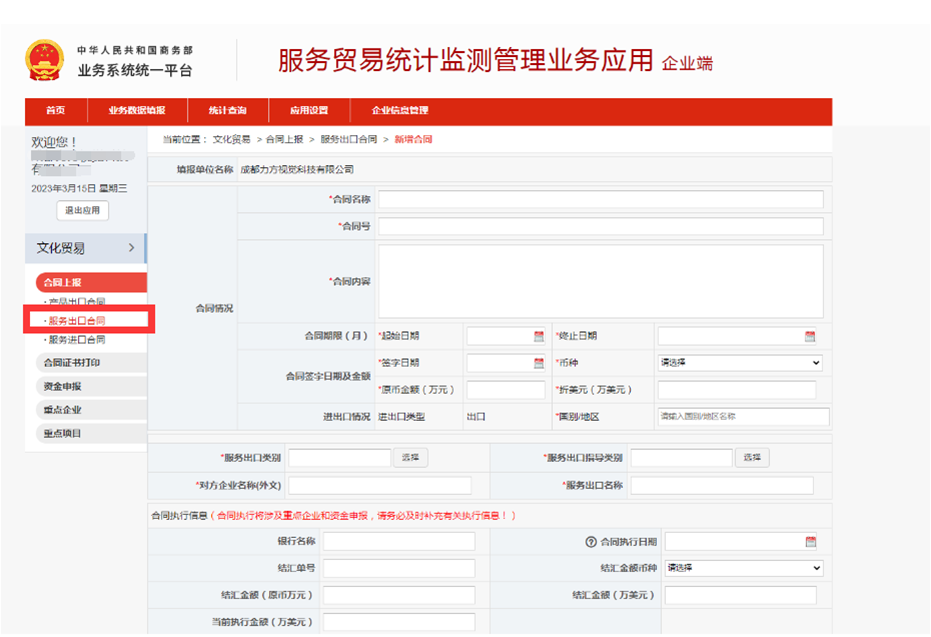The width and height of the screenshot is (931, 637).
Task: Click 选择 button next to 服务出口类别
Action: tap(411, 458)
